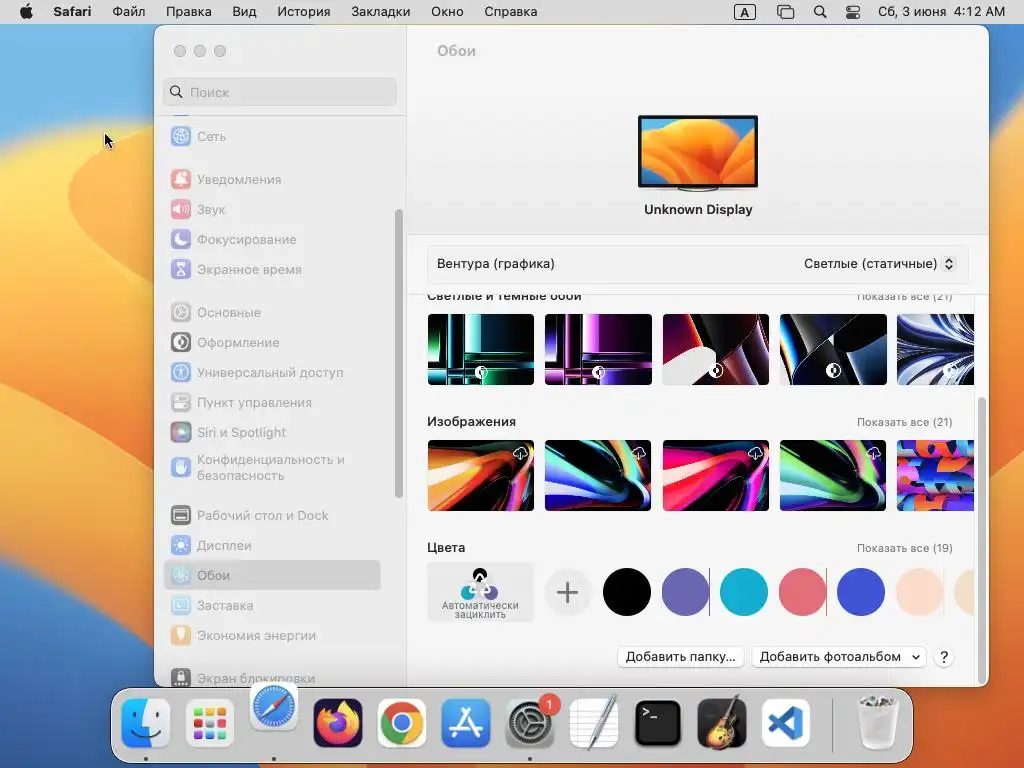Click the help question mark button

tap(944, 657)
